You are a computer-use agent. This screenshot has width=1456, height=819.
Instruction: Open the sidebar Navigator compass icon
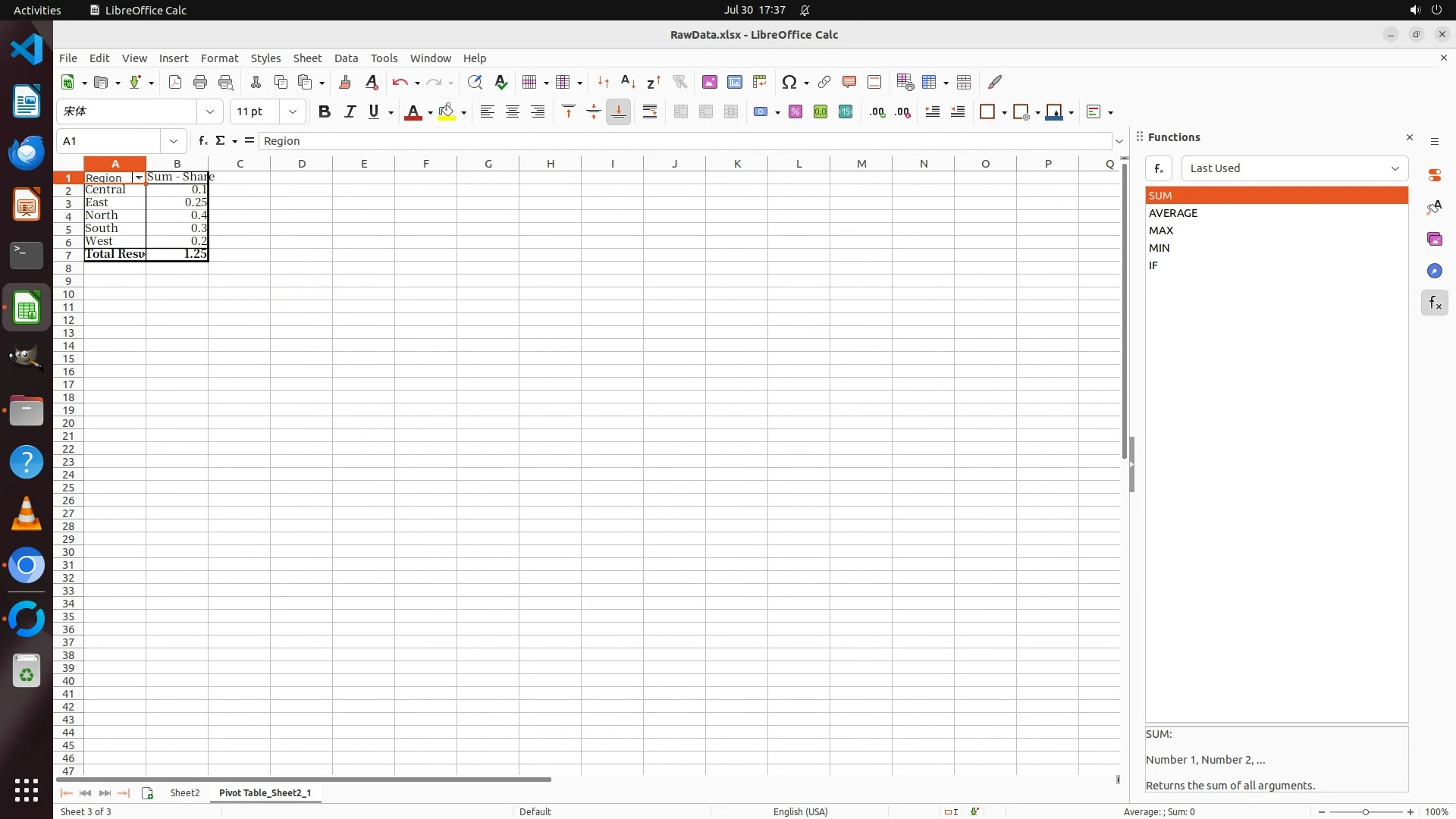point(1434,271)
